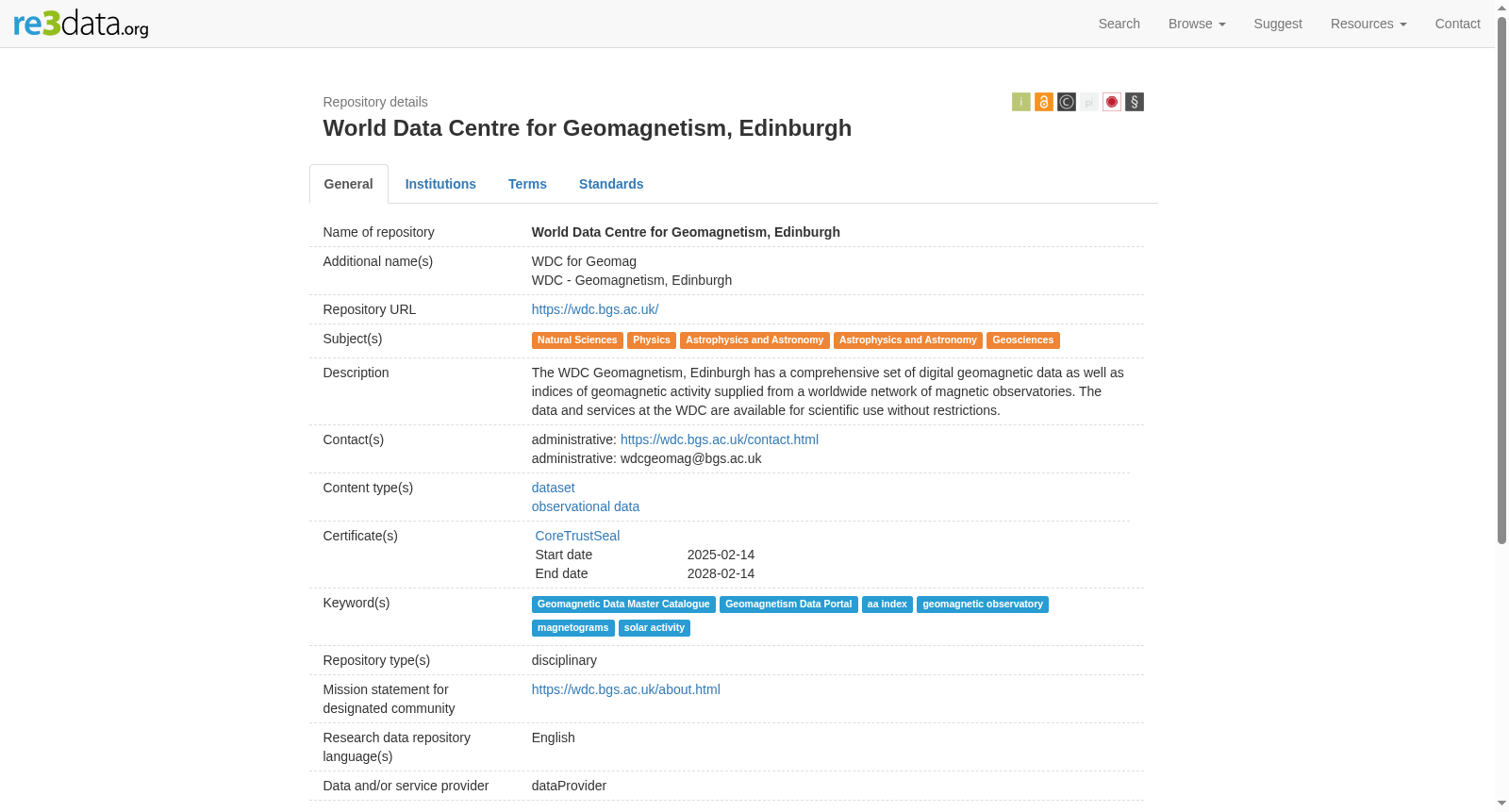Screen dimensions: 1509x812
Task: Open the Browse dropdown menu
Action: (x=1197, y=24)
